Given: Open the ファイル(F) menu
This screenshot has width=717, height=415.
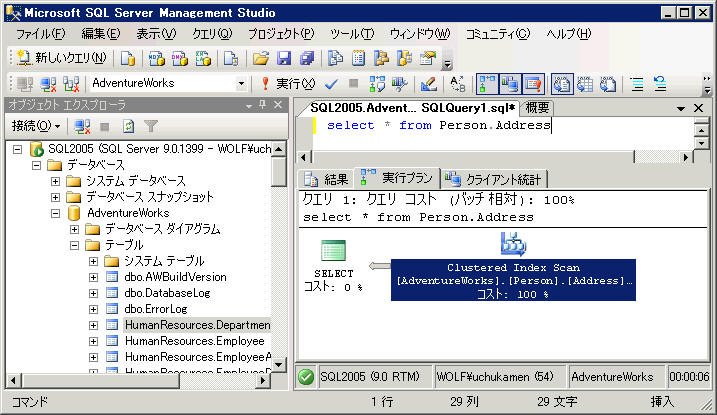Looking at the screenshot, I should 41,34.
